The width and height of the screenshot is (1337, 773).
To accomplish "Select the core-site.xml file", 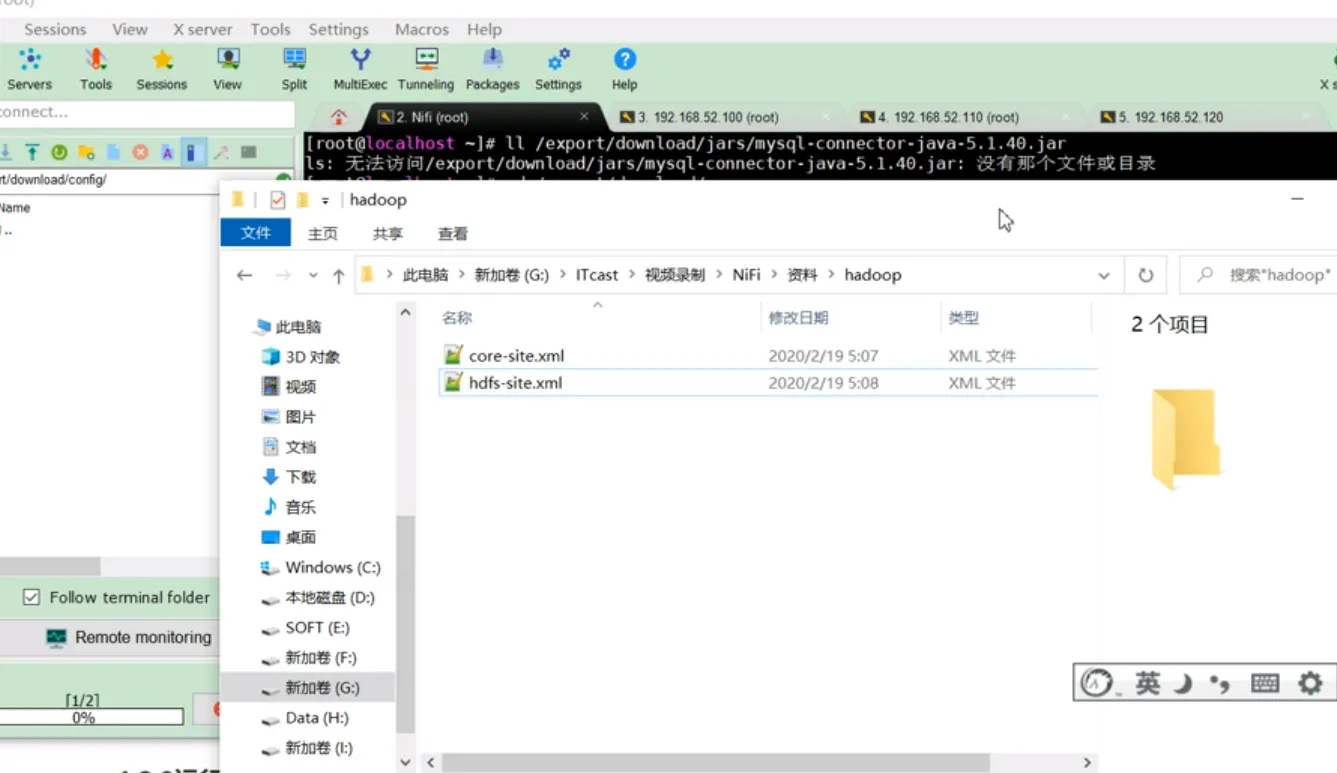I will click(x=516, y=356).
